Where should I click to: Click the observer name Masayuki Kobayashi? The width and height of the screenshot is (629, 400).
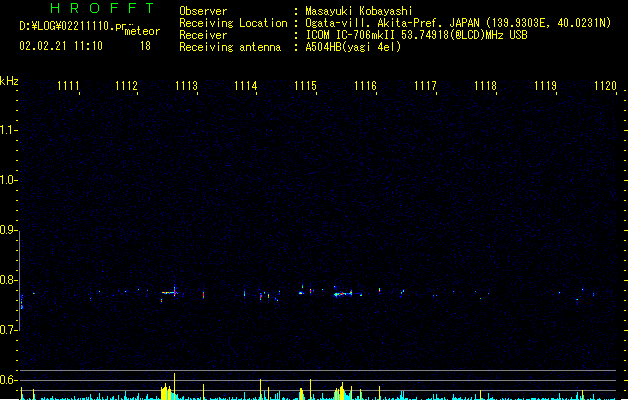(x=359, y=11)
